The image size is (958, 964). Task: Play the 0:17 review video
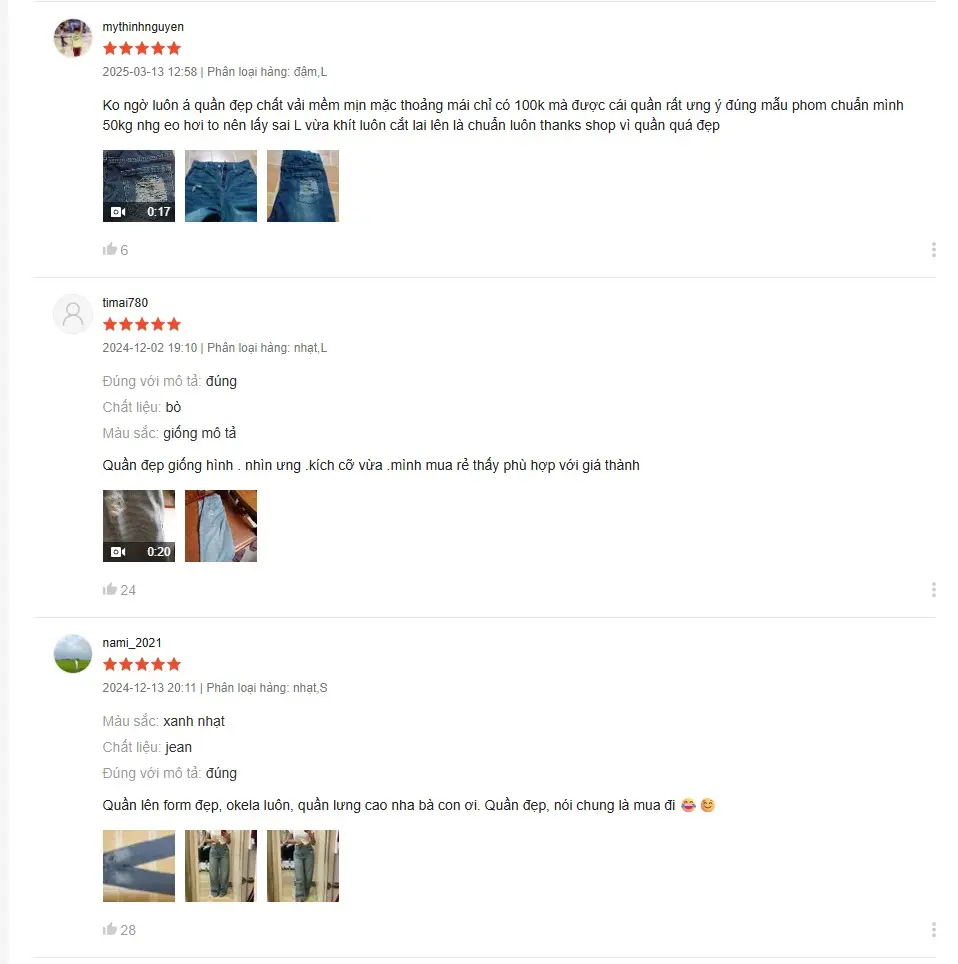tap(138, 186)
